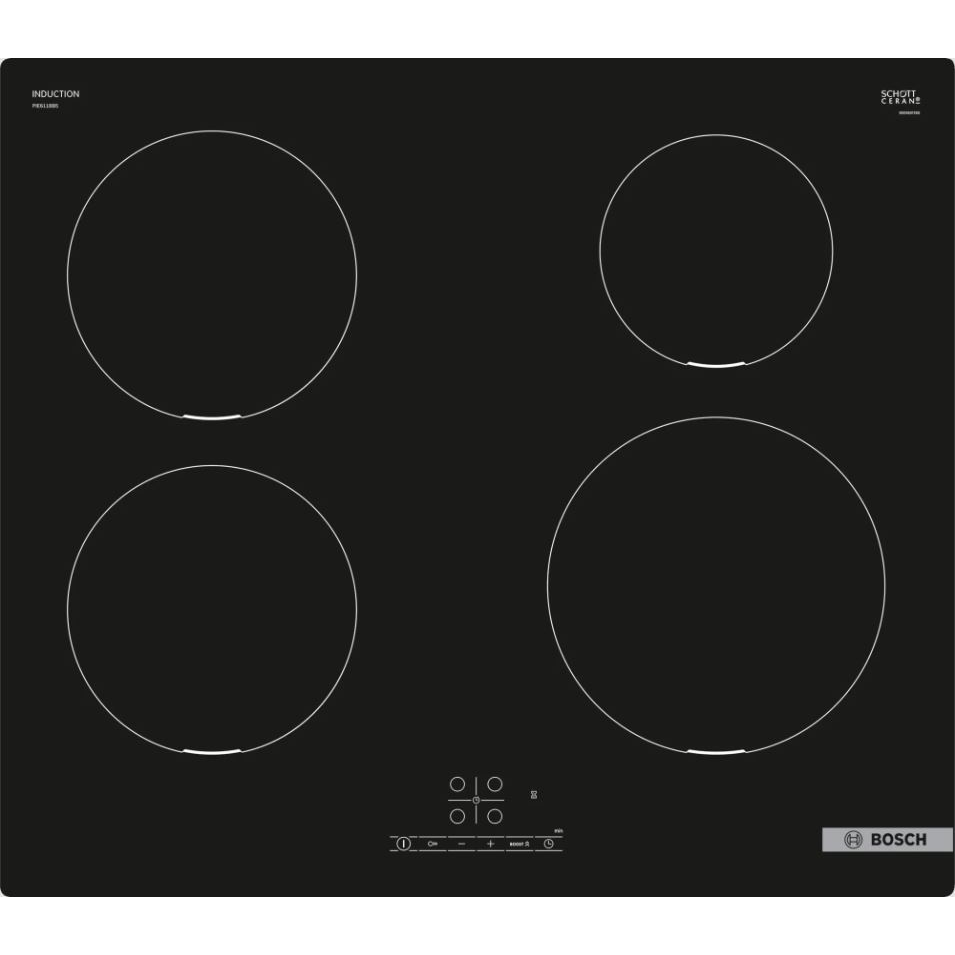Select the top-left zone selector circle
Screen dimensions: 955x955
click(x=457, y=784)
